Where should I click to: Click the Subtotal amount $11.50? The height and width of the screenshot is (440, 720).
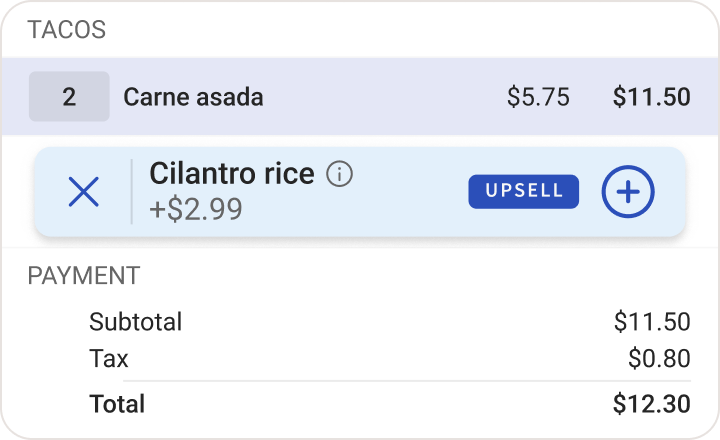[652, 322]
